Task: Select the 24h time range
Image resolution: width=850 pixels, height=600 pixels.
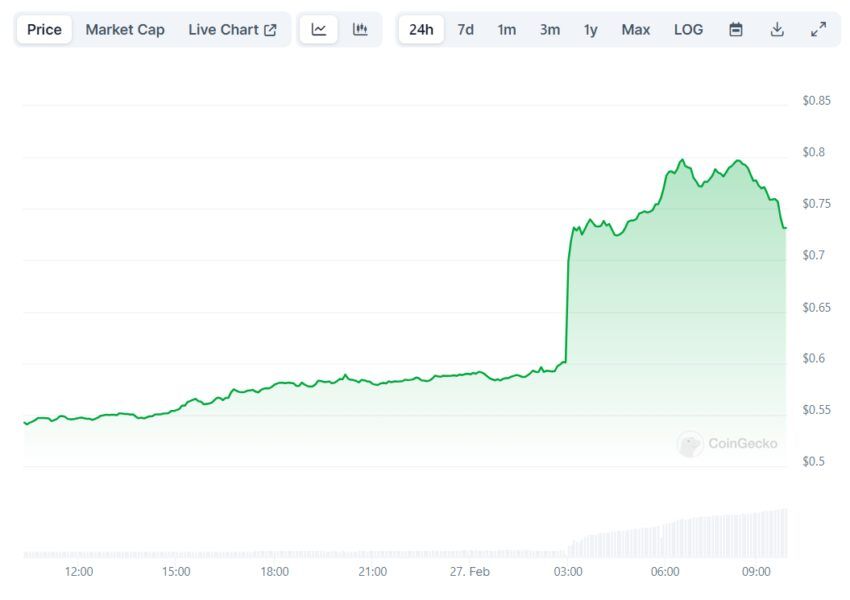Action: pos(421,29)
